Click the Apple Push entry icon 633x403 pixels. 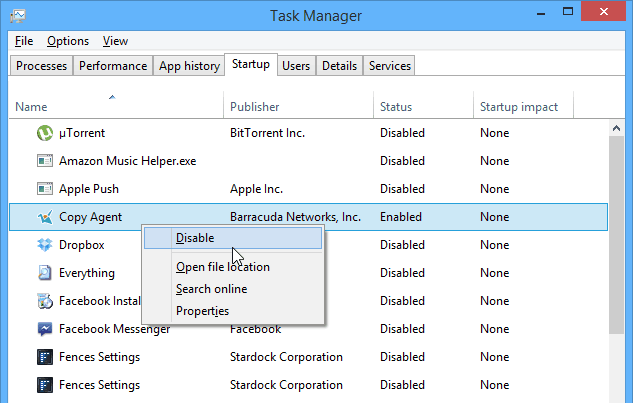[x=45, y=189]
